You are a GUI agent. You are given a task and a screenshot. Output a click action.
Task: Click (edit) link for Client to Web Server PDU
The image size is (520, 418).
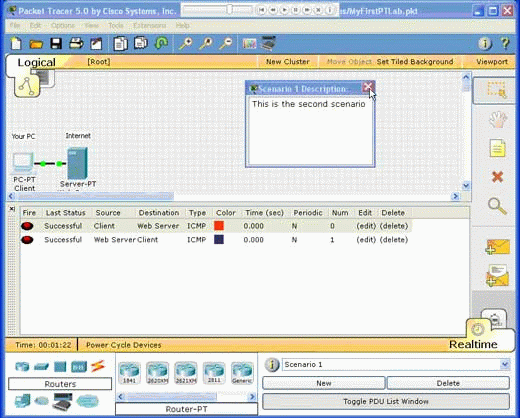(x=366, y=226)
